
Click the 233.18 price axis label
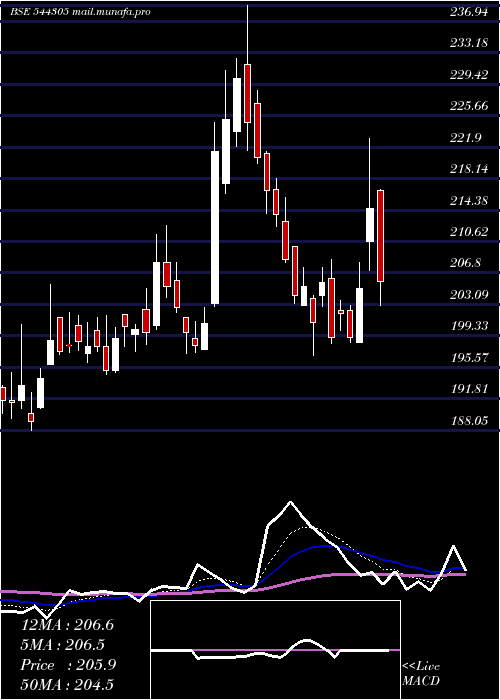click(x=468, y=43)
